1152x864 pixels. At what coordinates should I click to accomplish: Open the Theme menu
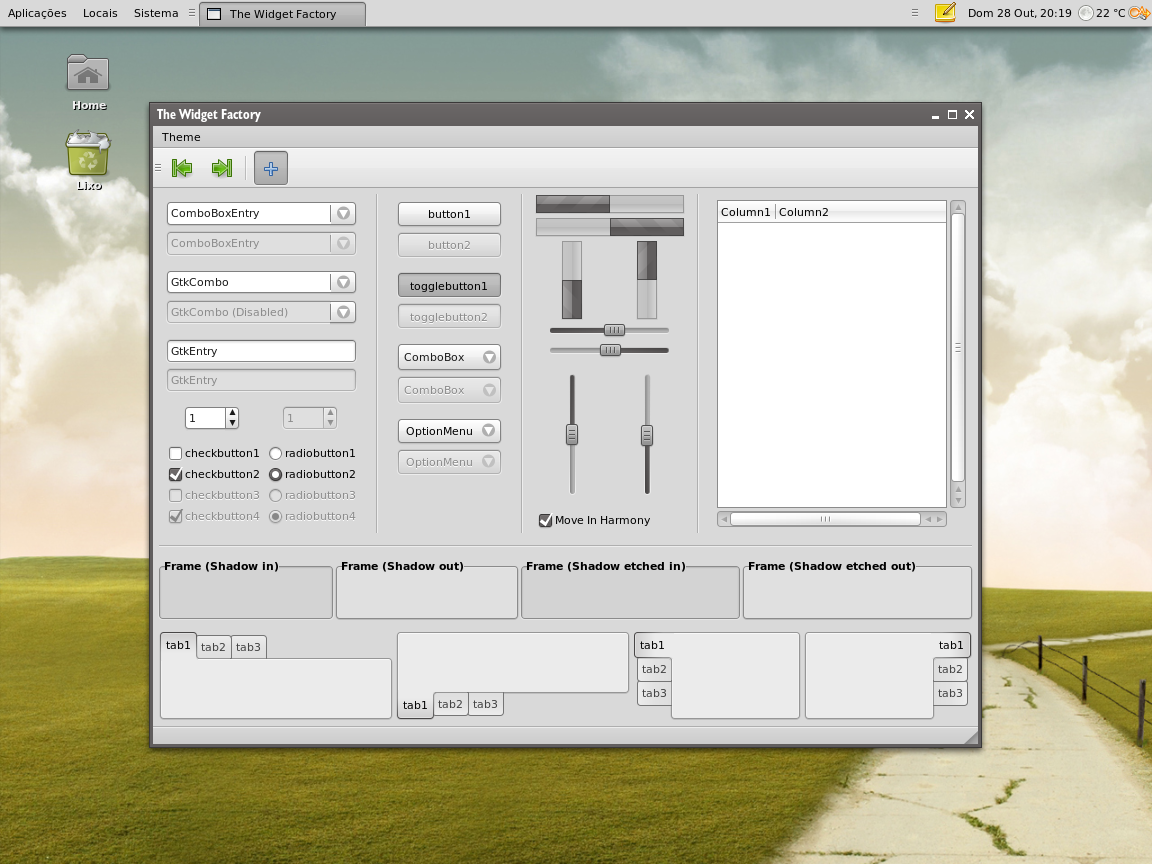click(180, 137)
